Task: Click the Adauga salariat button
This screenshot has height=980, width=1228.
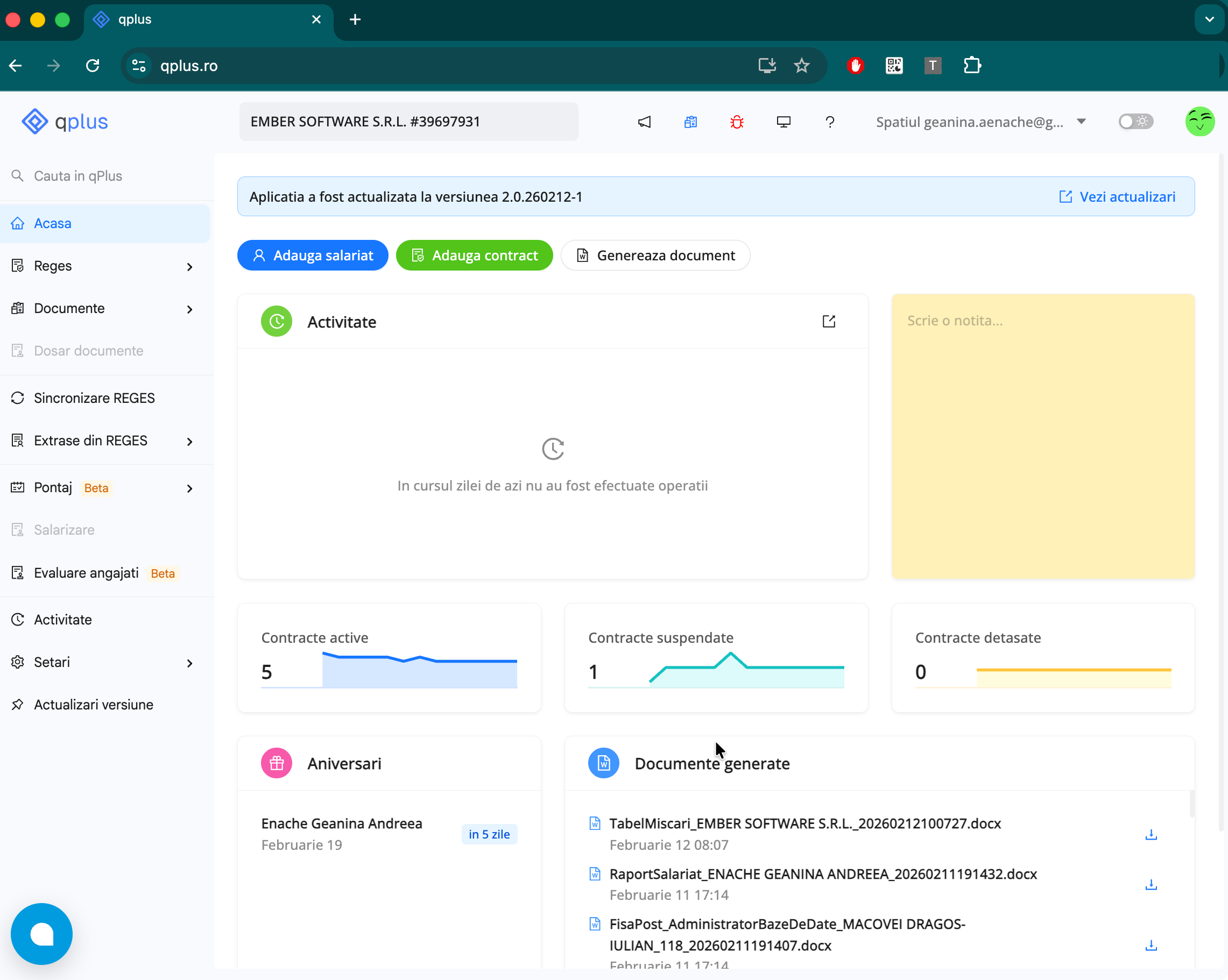Action: point(312,255)
